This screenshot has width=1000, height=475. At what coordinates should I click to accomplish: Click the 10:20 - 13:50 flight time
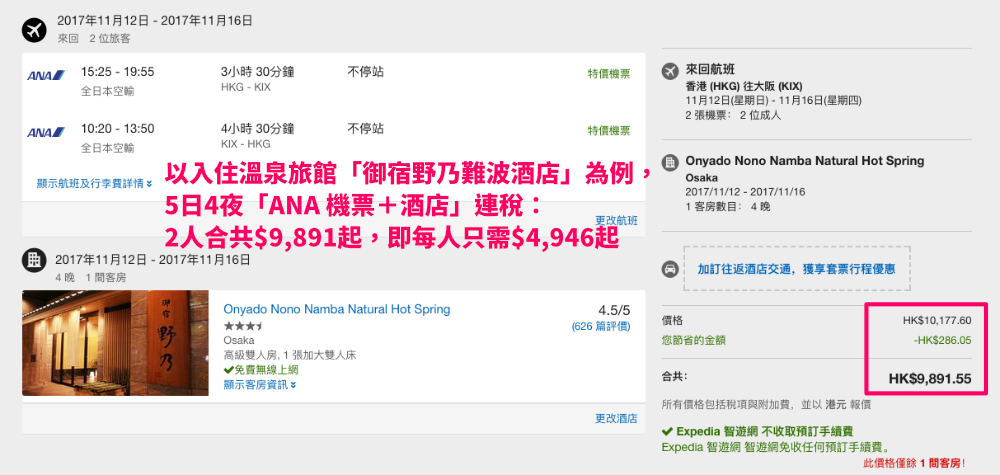tap(117, 129)
